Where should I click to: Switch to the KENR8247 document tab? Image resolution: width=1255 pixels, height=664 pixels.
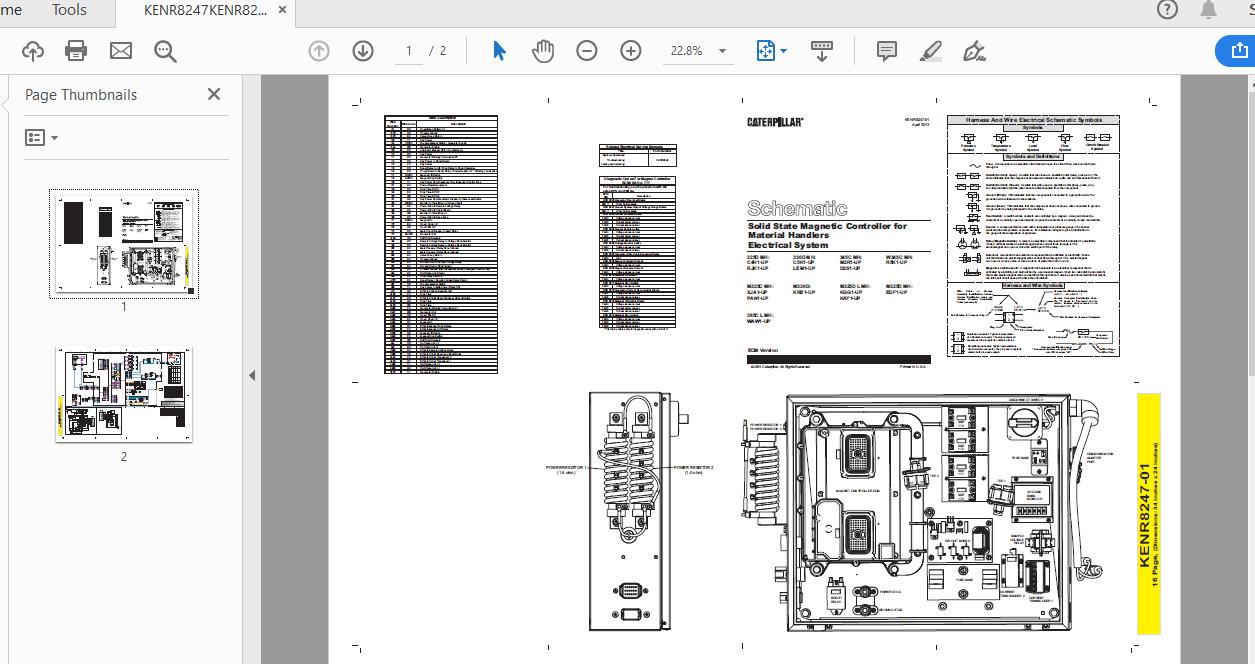tap(205, 11)
